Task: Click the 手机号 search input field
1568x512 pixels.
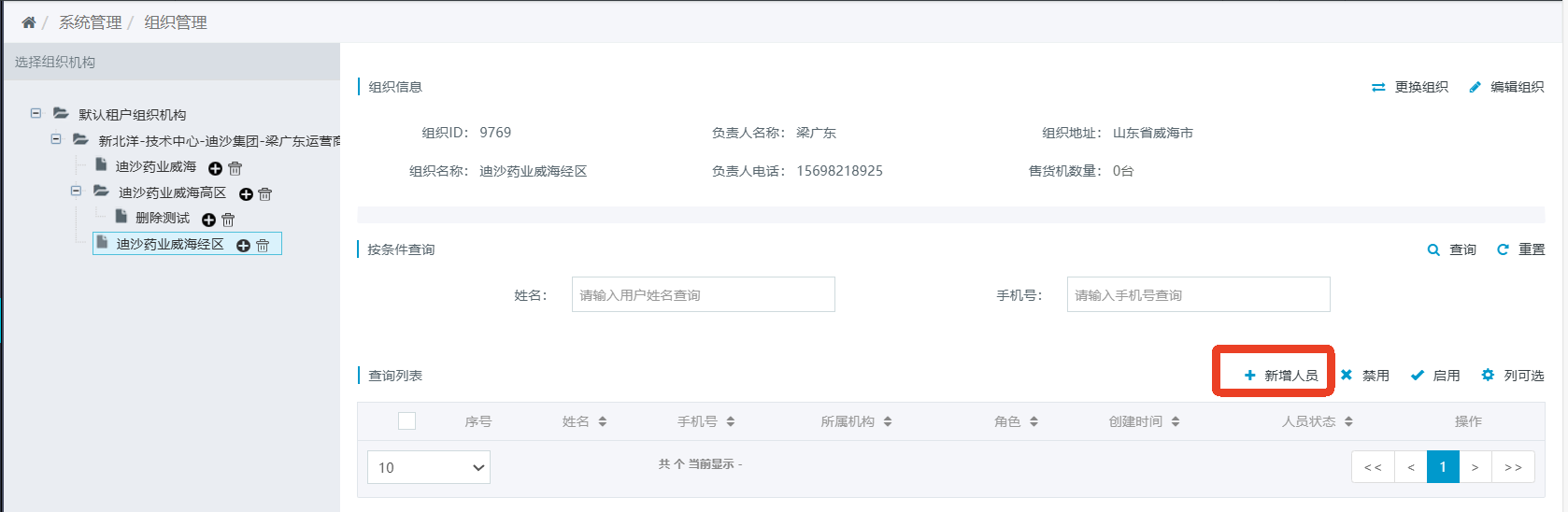Action: tap(1198, 294)
